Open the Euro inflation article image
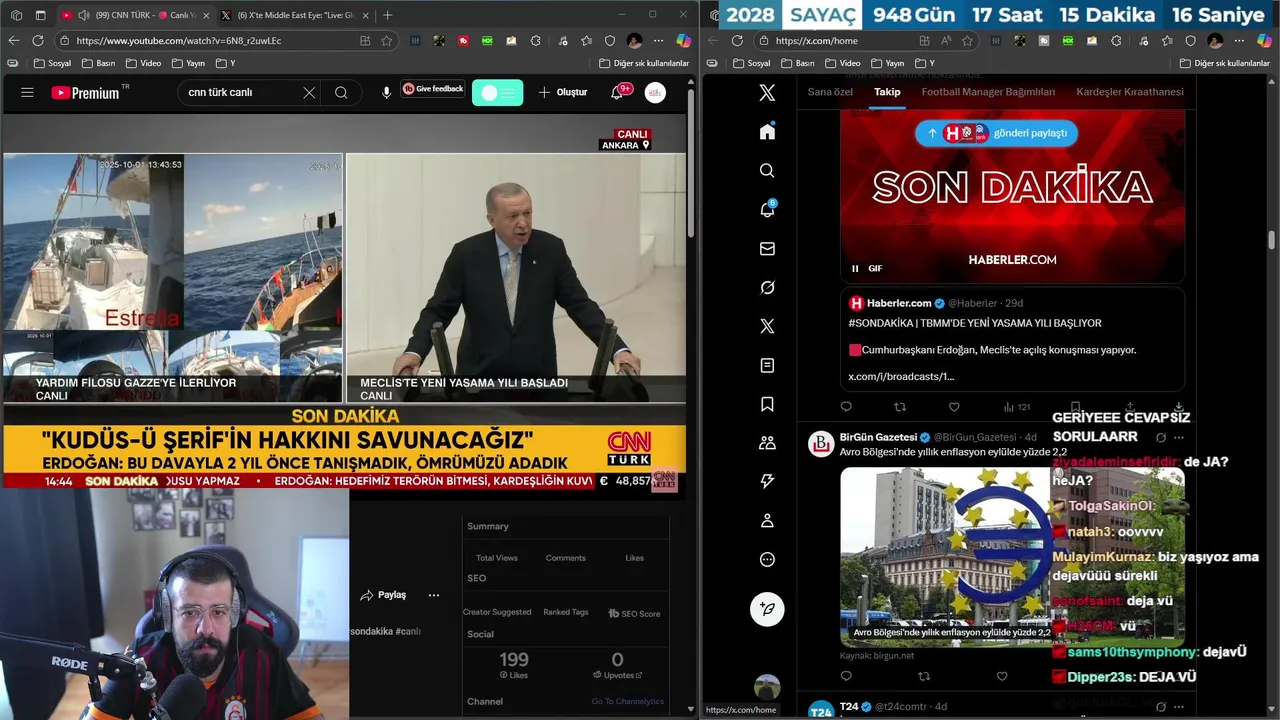Image resolution: width=1280 pixels, height=720 pixels. [x=1012, y=556]
